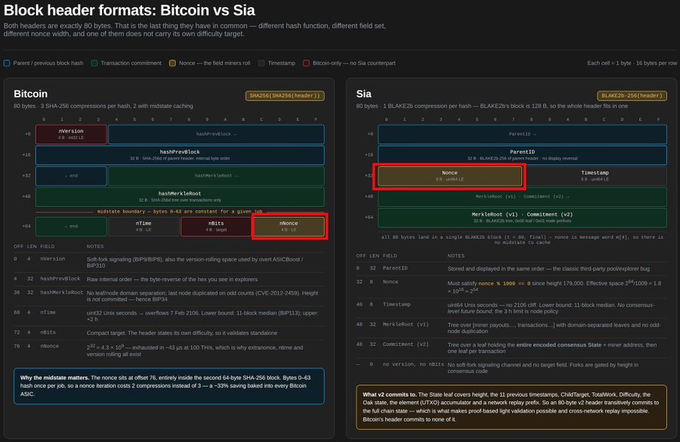The height and width of the screenshot is (442, 680).
Task: Click the 'Compact target' note for nBits
Action: click(x=182, y=333)
